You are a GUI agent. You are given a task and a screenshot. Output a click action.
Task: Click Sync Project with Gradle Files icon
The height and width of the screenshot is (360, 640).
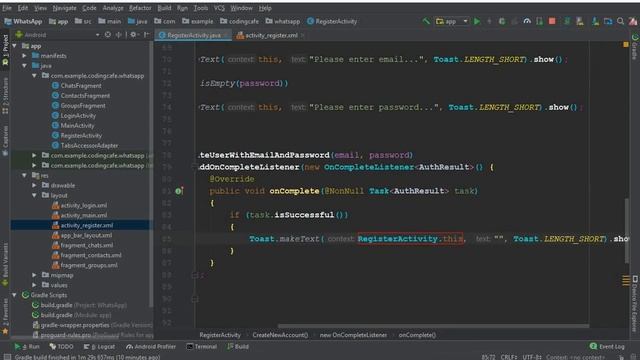coord(567,21)
